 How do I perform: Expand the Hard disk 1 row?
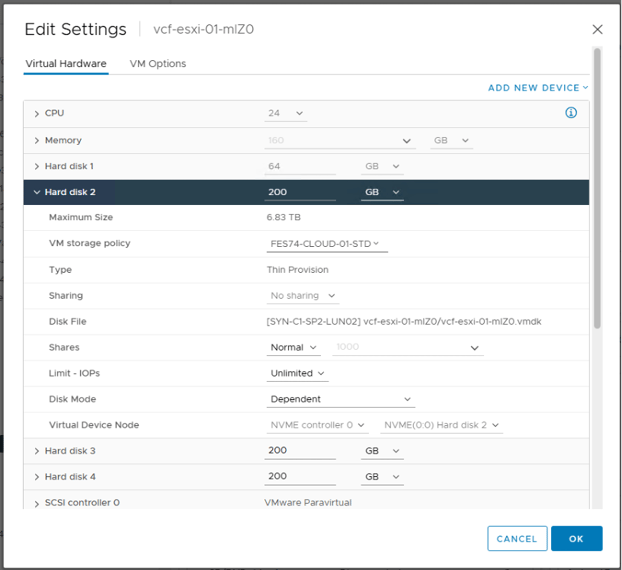click(x=36, y=166)
